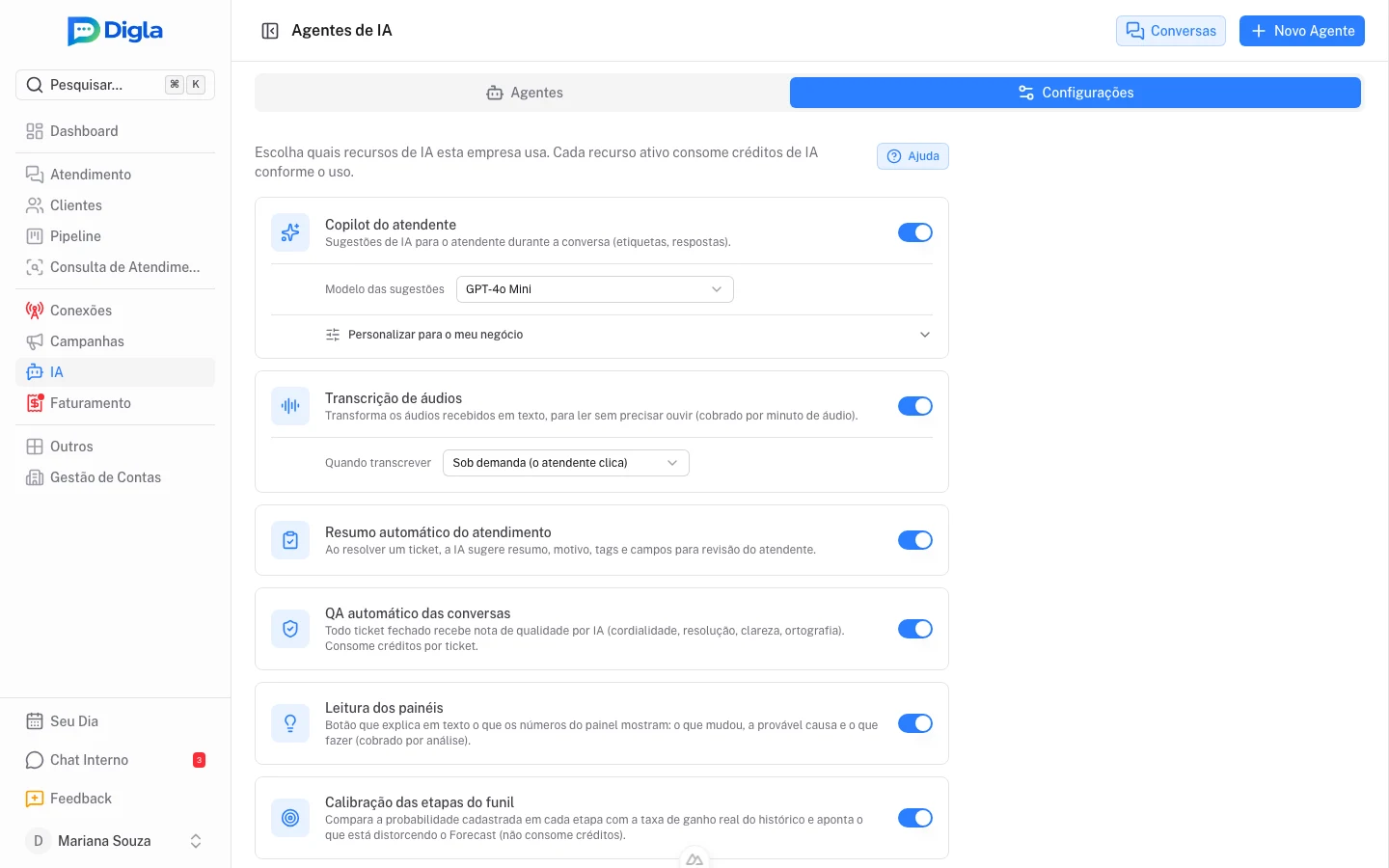Click the Copilot do atendente heading
1389x868 pixels.
[x=391, y=225]
